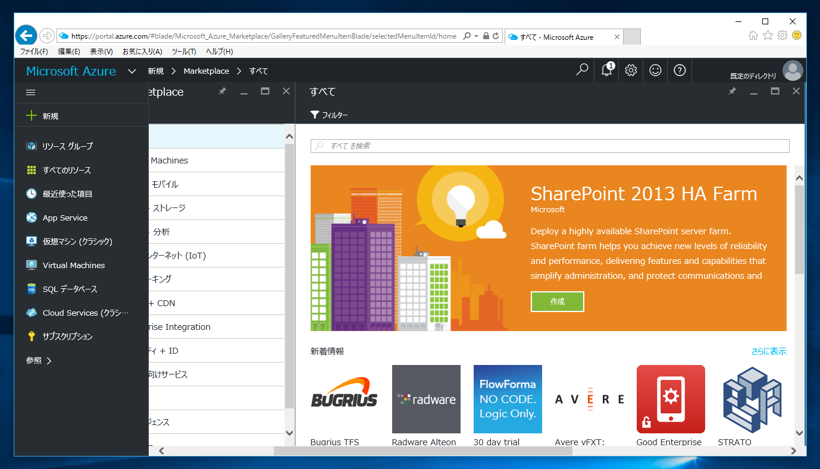Screen dimensions: 820x469
Task: Open Azure feedback smiley icon
Action: (x=655, y=70)
